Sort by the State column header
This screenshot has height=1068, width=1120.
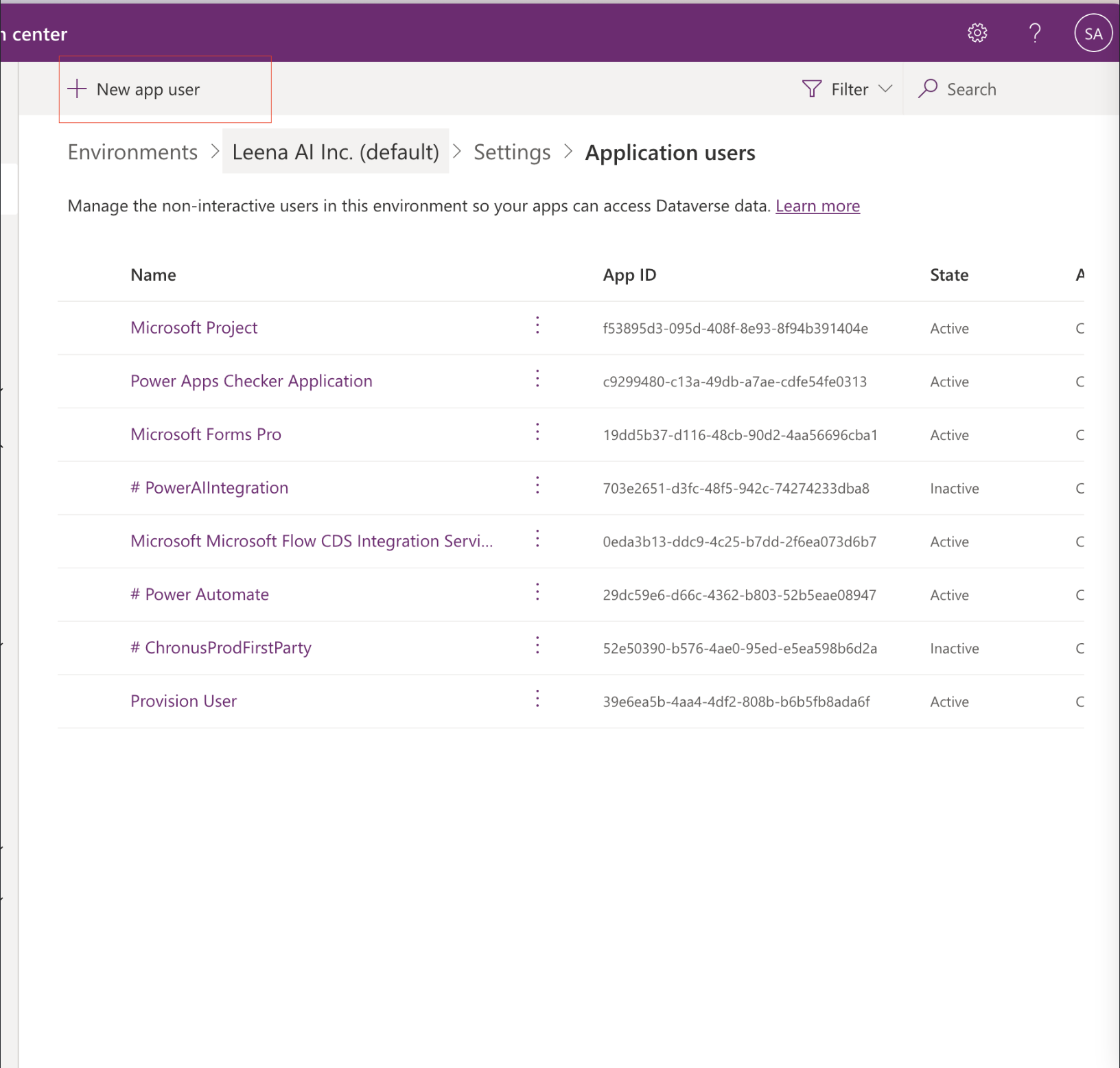(949, 275)
